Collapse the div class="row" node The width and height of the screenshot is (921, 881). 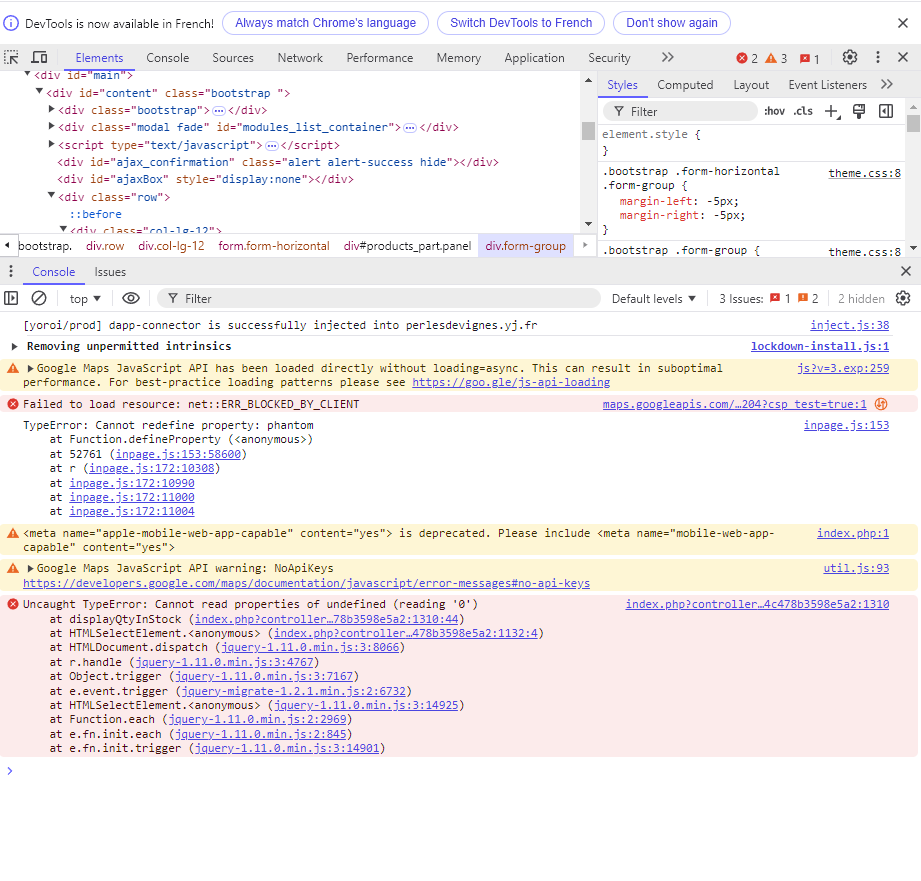click(52, 196)
